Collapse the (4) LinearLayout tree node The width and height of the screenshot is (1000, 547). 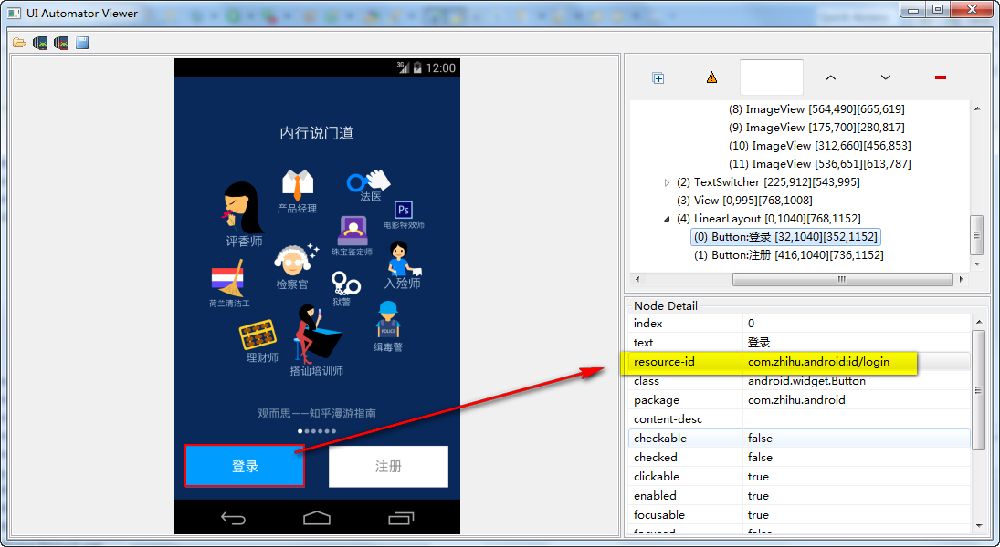click(668, 218)
